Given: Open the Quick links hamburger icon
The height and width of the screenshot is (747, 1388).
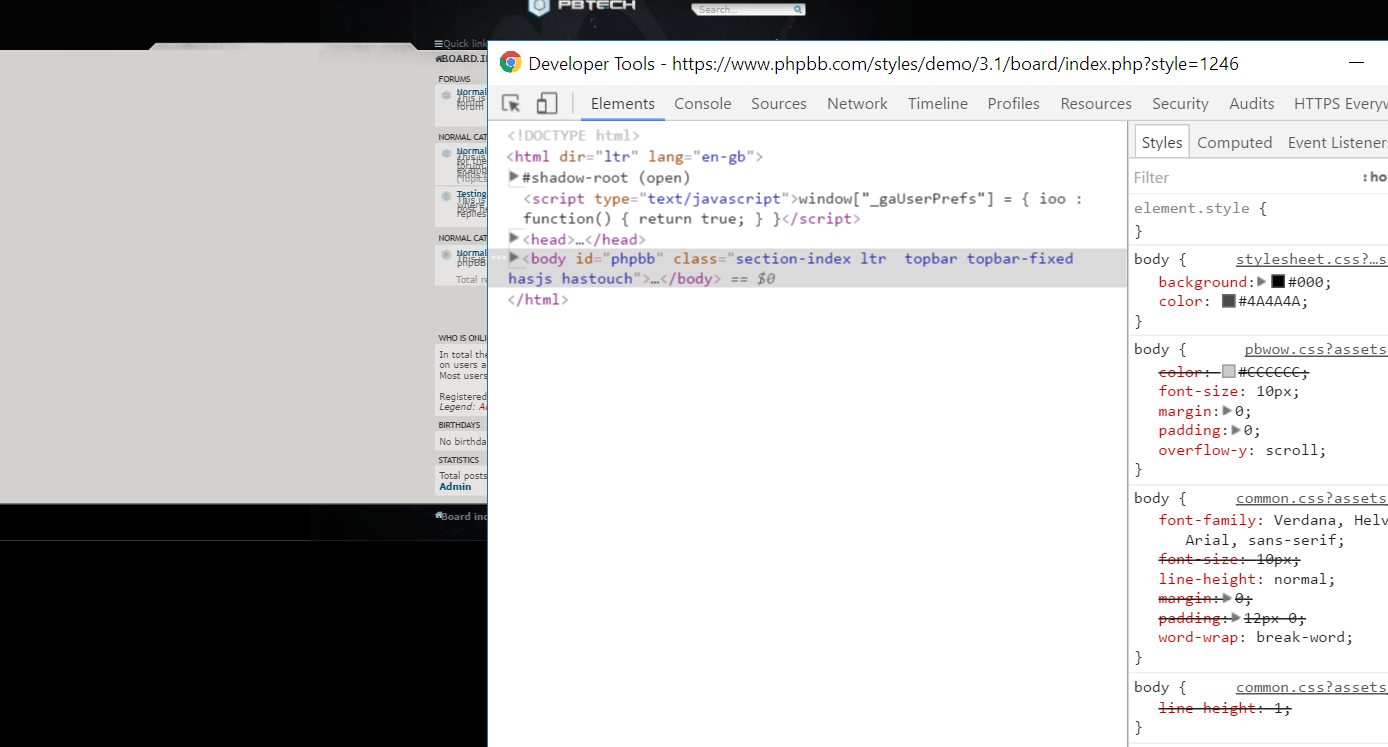Looking at the screenshot, I should [438, 44].
